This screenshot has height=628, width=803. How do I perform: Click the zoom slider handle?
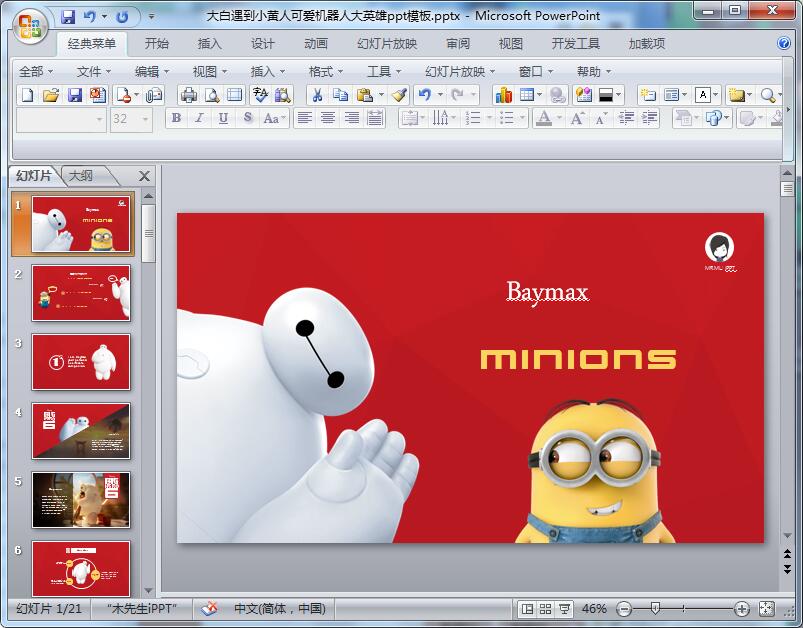tap(655, 609)
